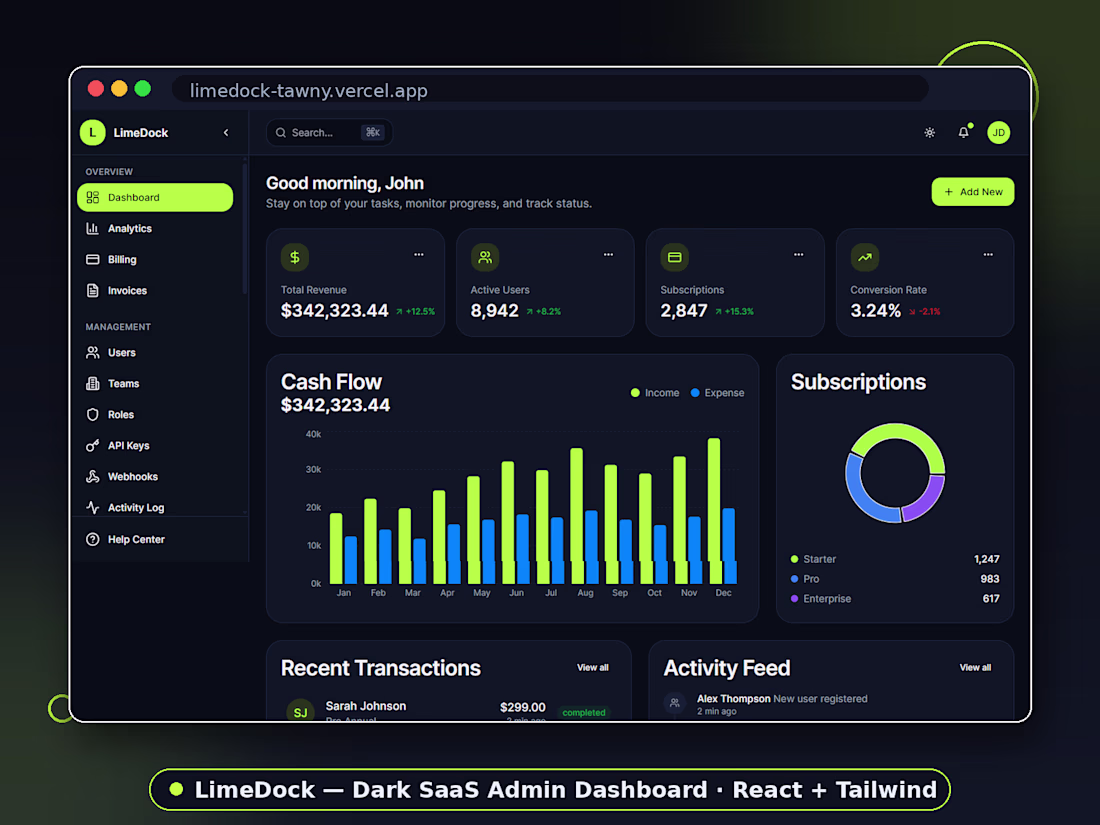
Task: View all Activity Feed entries
Action: [975, 668]
